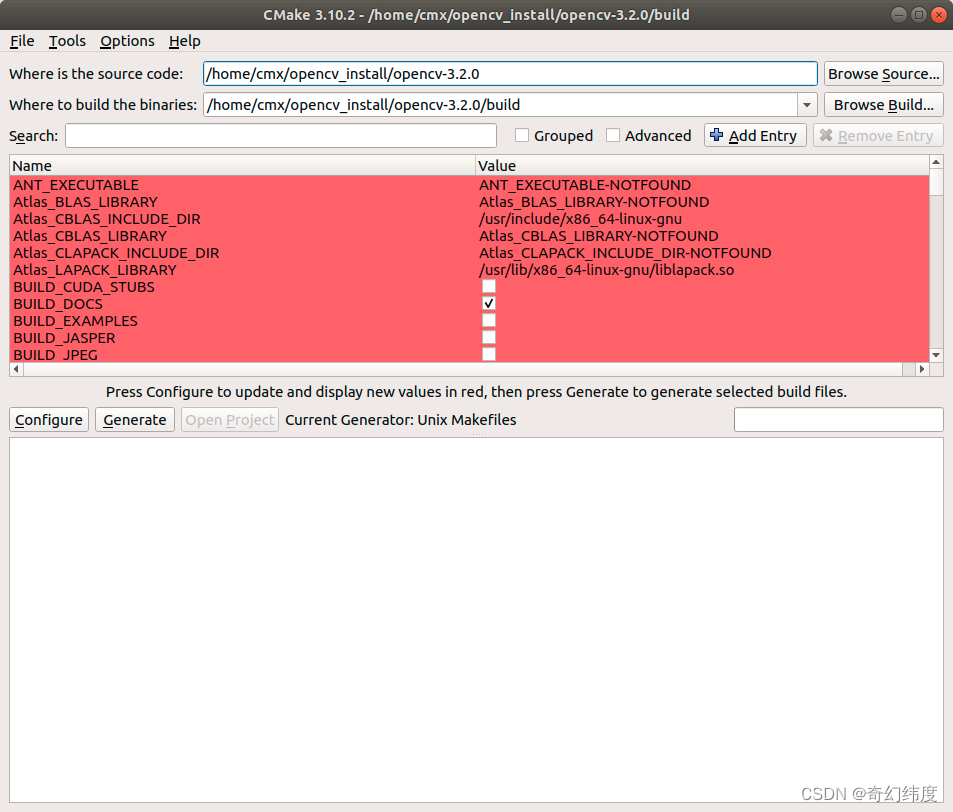Select the Atlas_CBLAS_LIBRARY entry name
Viewport: 953px width, 812px height.
[90, 236]
